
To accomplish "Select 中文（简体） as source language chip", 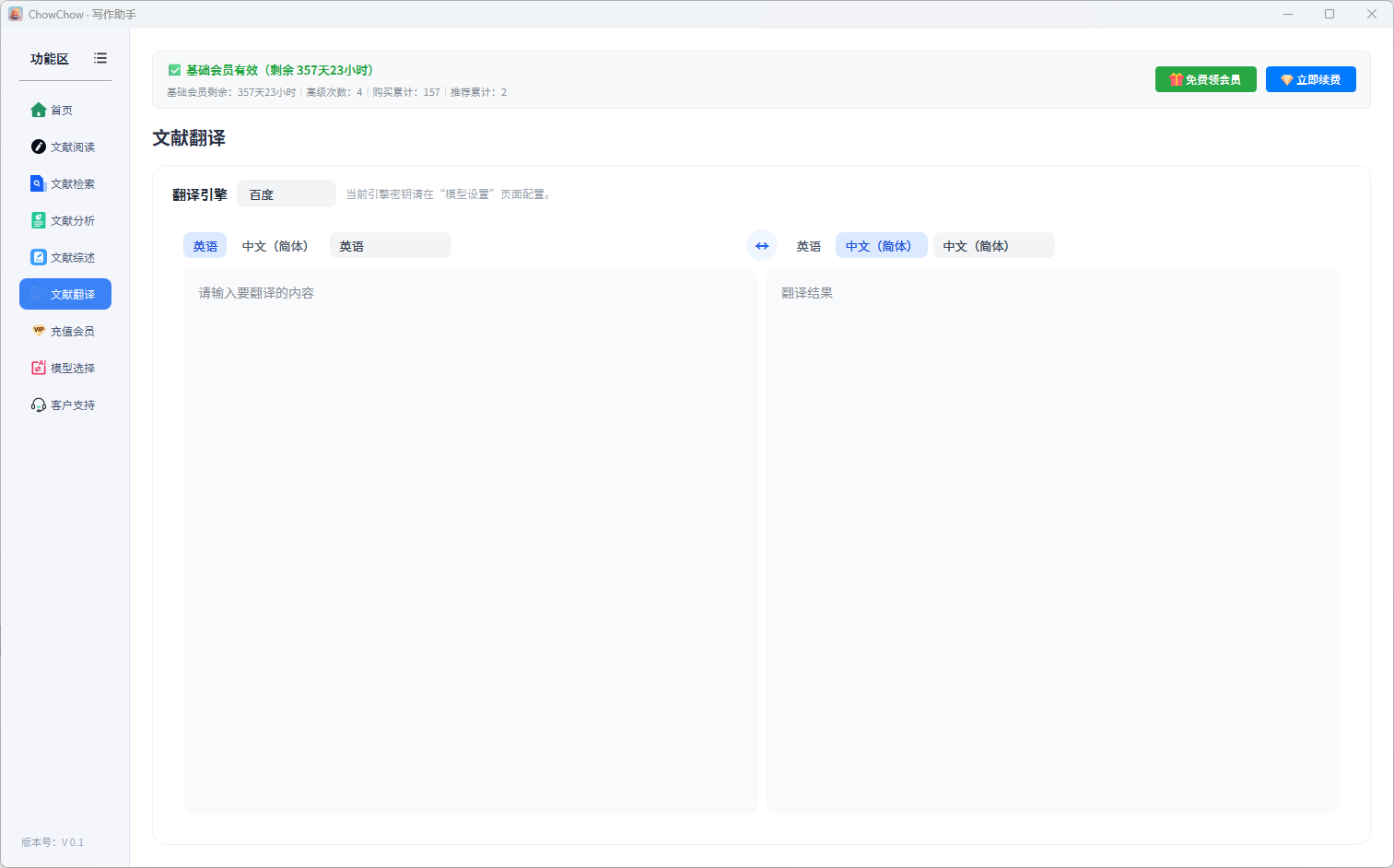I will click(x=275, y=246).
